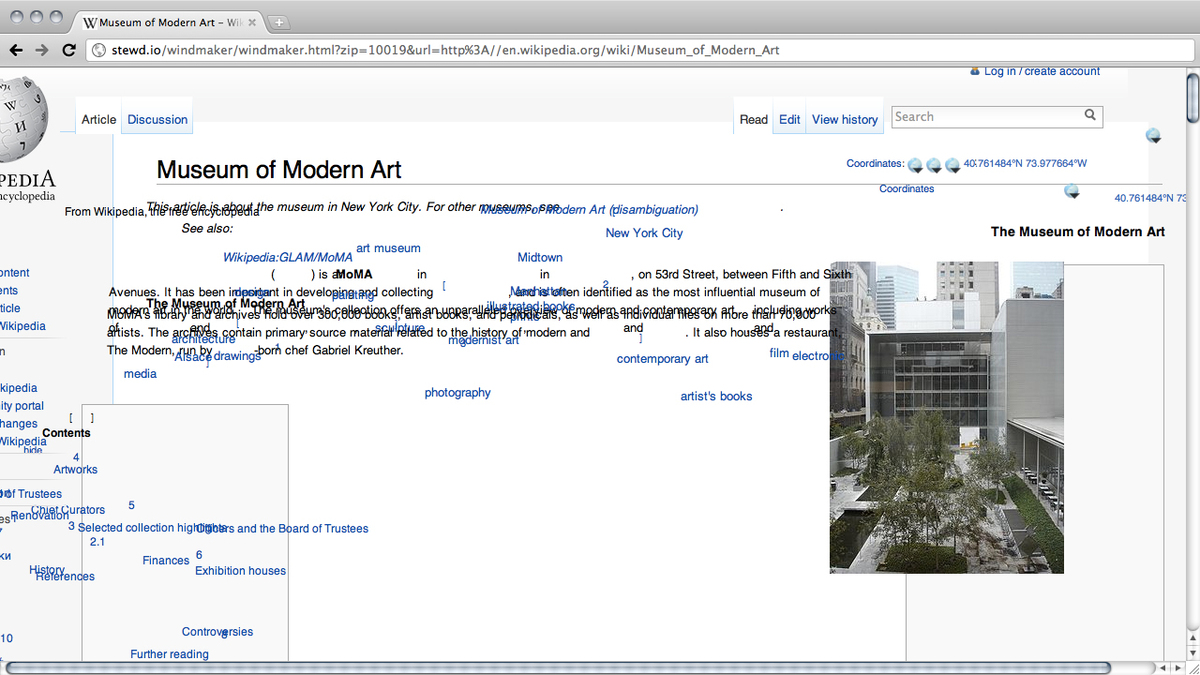Switch to the Article tab
This screenshot has height=675, width=1200.
[99, 119]
